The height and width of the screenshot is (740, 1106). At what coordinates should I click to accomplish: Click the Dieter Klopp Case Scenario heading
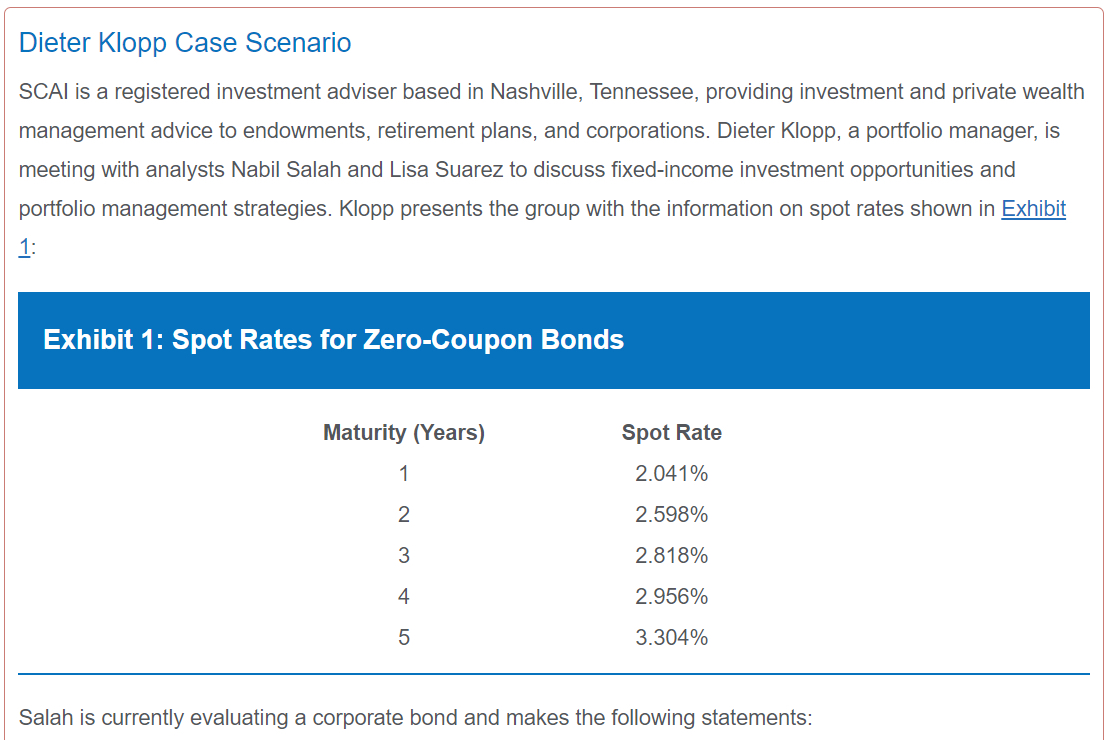click(185, 43)
